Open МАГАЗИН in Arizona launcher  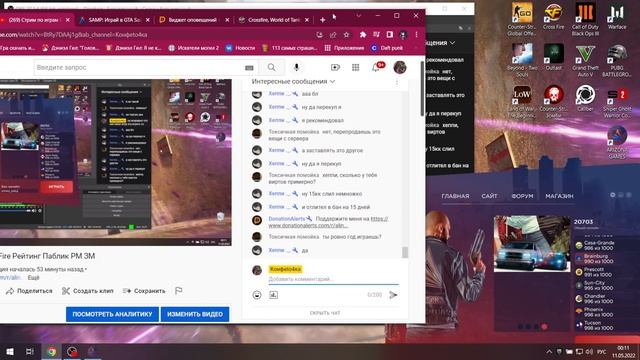tap(559, 196)
